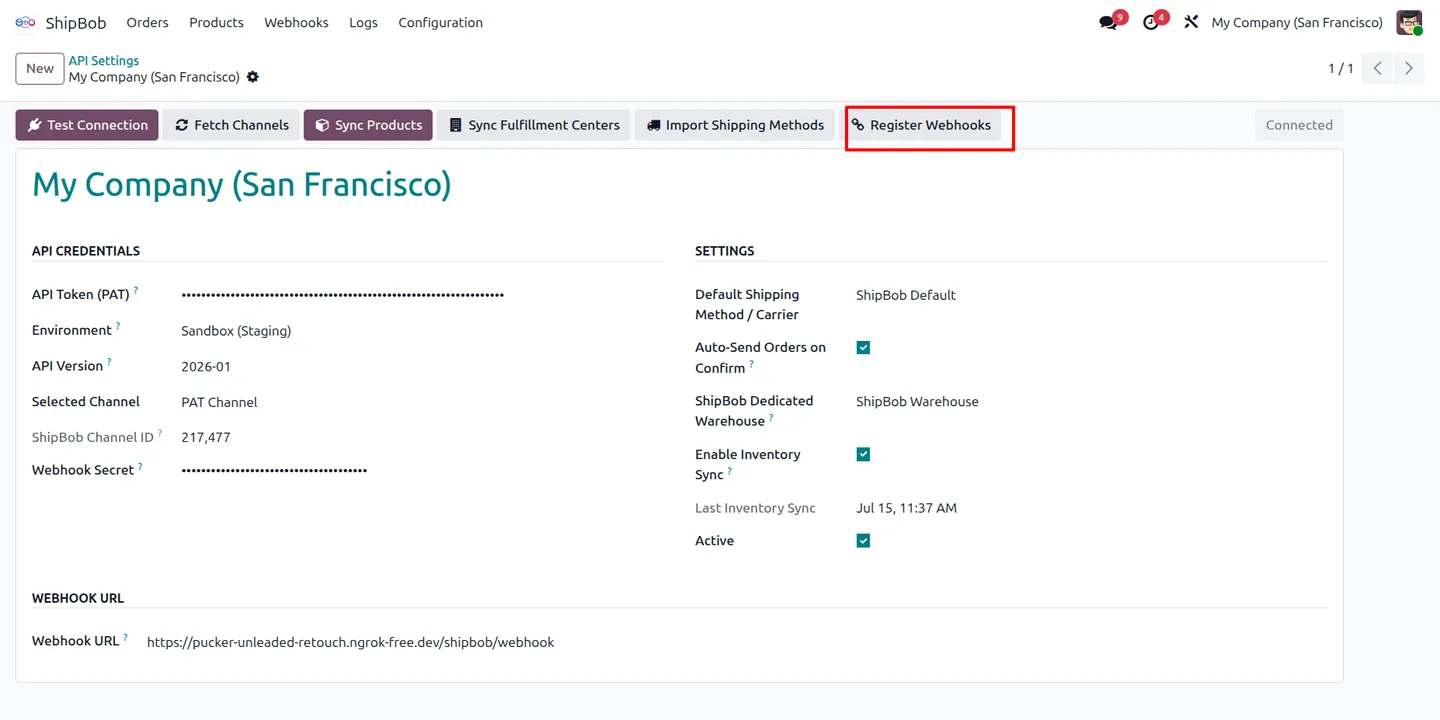Viewport: 1440px width, 720px height.
Task: Open the activities clock icon
Action: (x=1151, y=22)
